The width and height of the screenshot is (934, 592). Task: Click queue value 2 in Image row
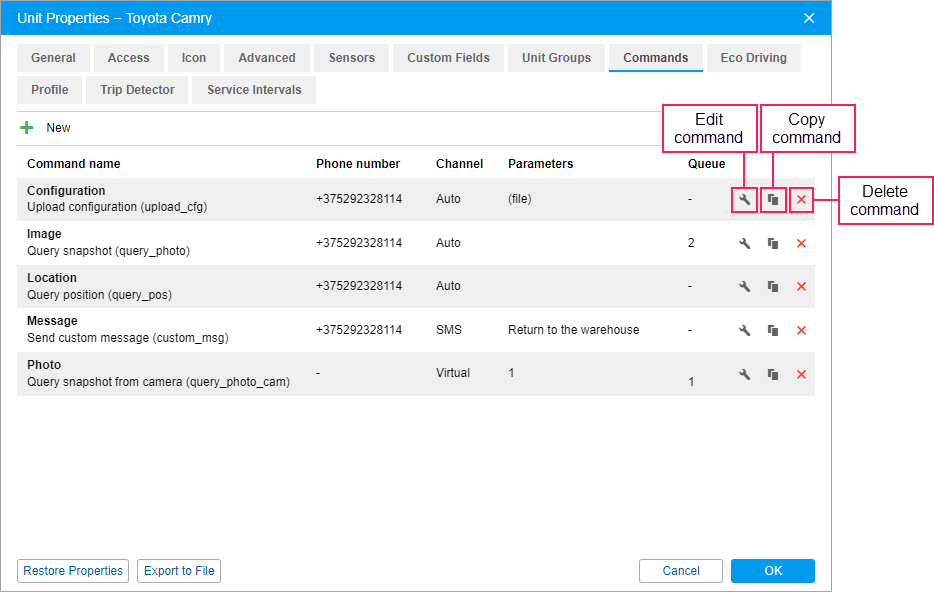[x=691, y=242]
